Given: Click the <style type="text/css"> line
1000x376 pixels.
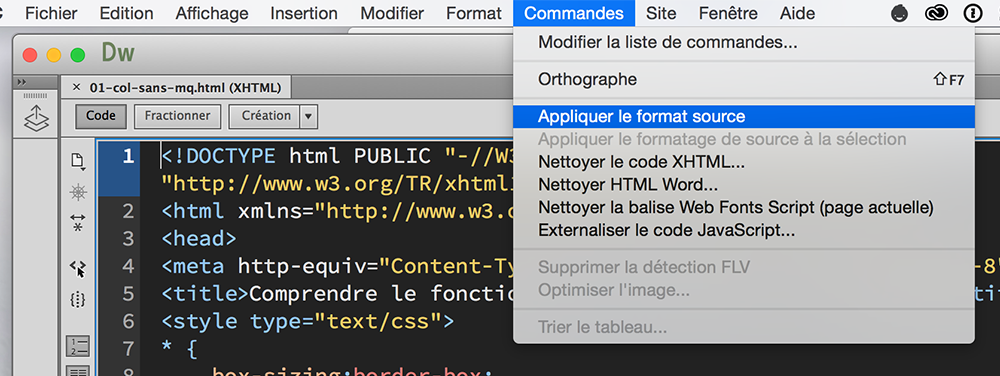Looking at the screenshot, I should pyautogui.click(x=307, y=322).
